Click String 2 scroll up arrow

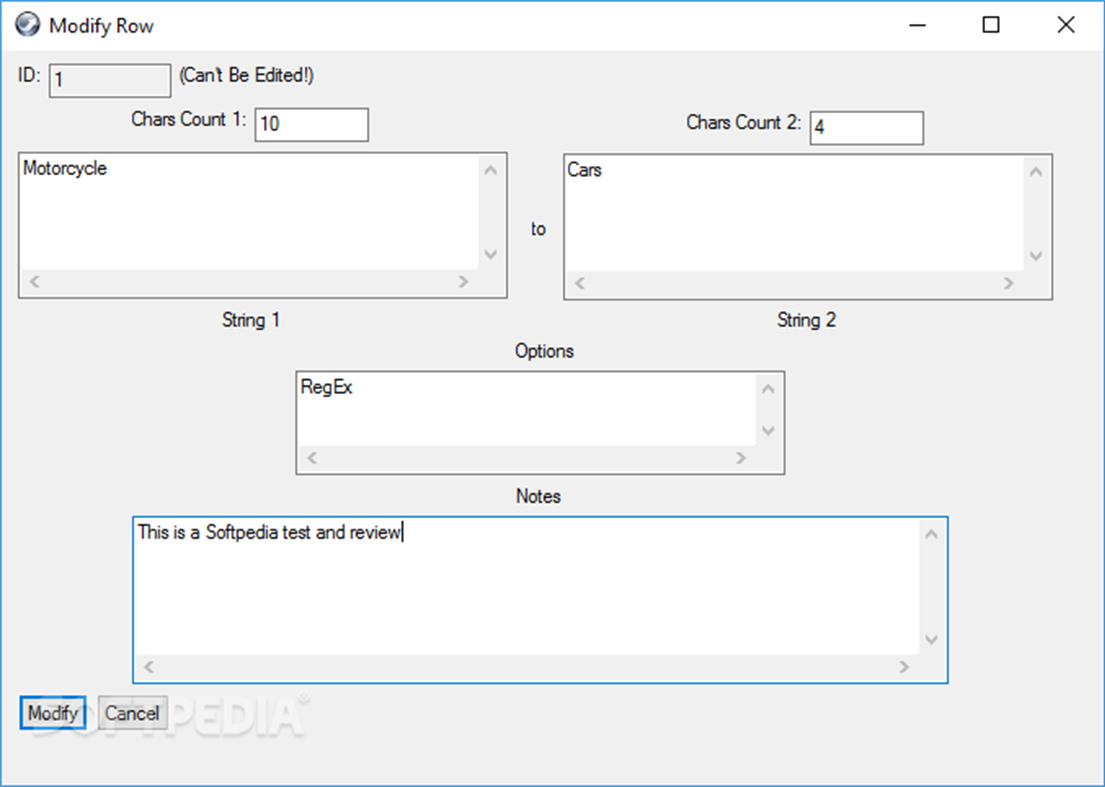1035,171
